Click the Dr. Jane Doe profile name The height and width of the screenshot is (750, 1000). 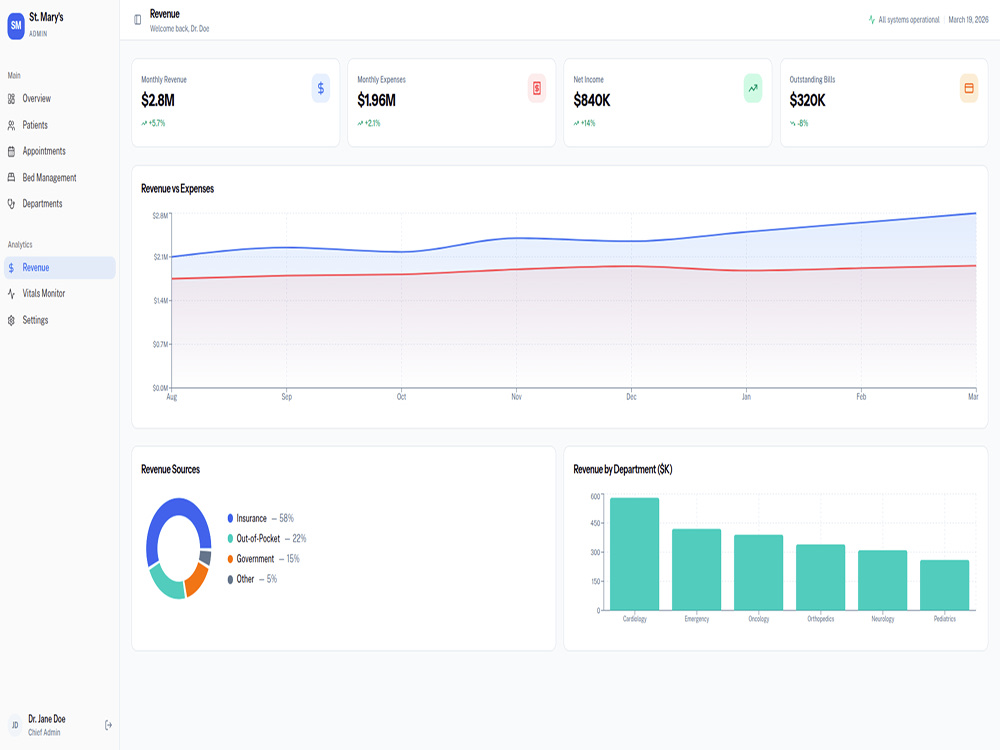coord(47,719)
